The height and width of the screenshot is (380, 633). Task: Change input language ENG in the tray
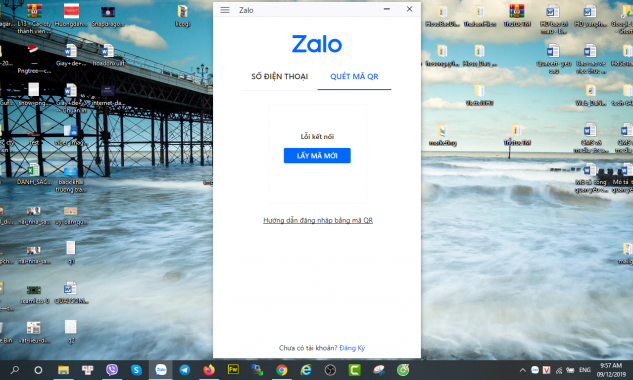(585, 370)
